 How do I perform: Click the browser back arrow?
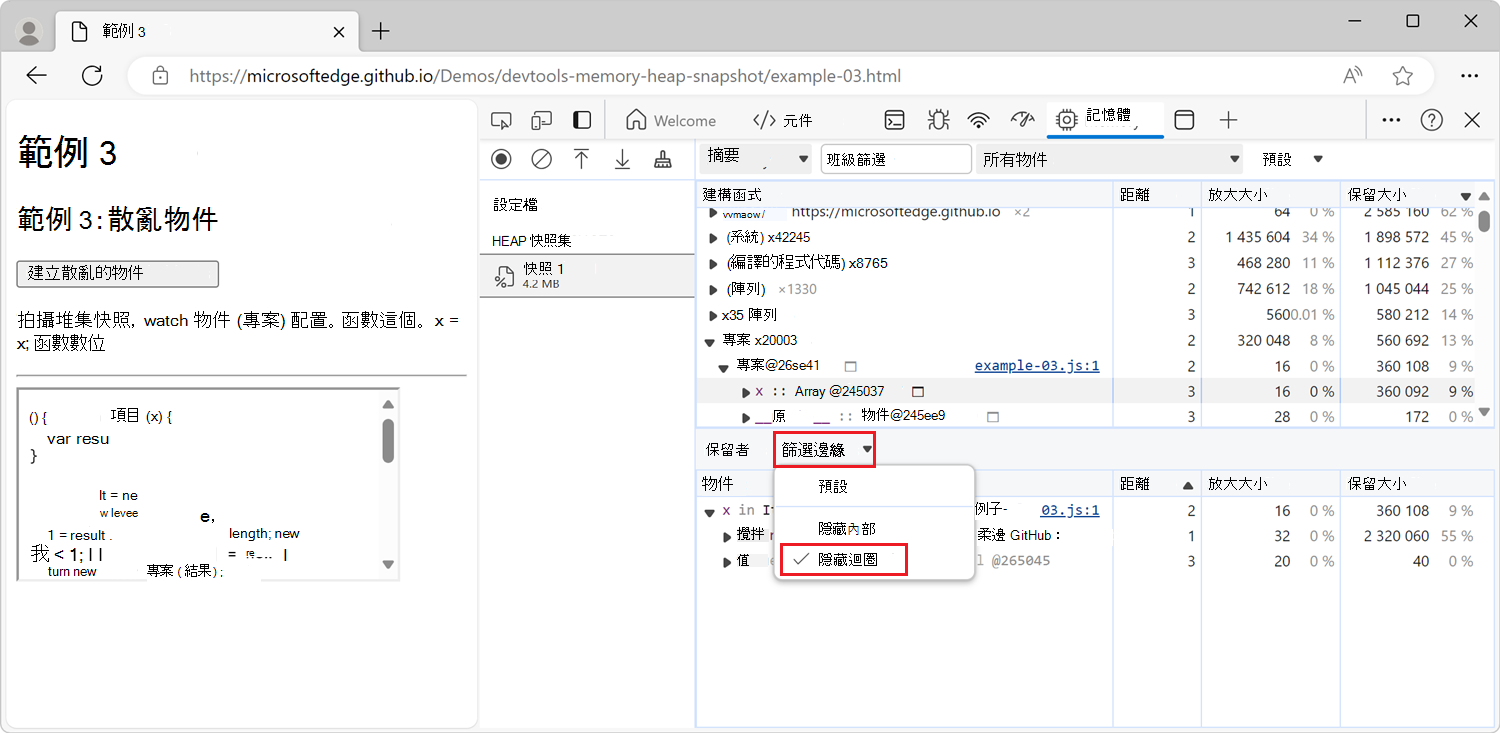coord(37,76)
